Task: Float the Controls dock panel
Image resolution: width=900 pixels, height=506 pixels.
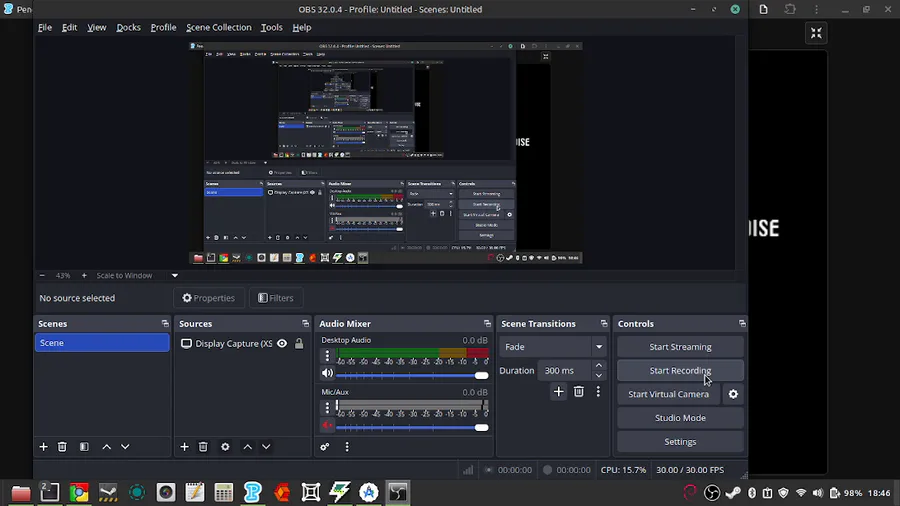Action: [x=742, y=324]
